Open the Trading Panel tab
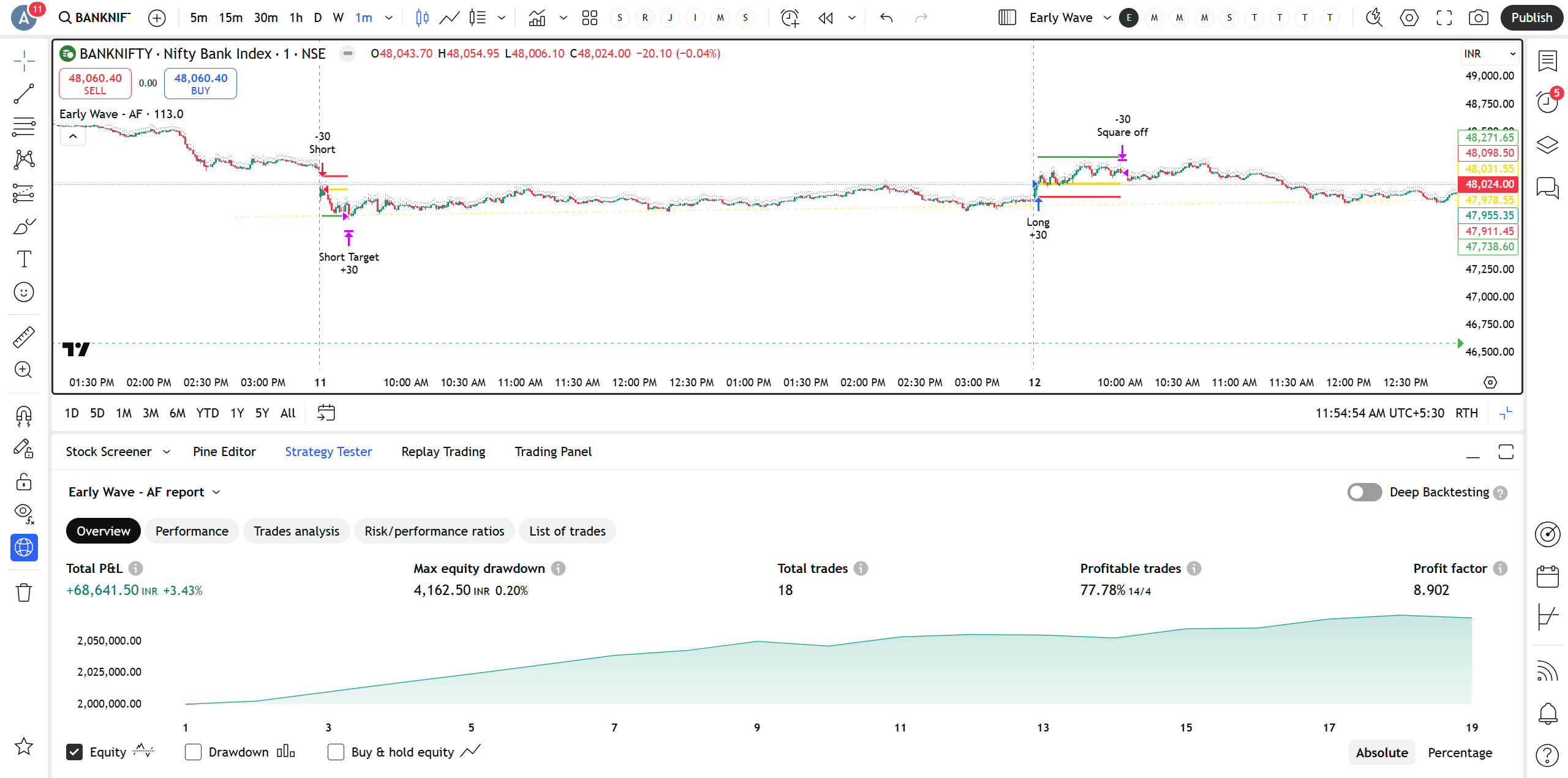This screenshot has height=778, width=1568. click(553, 452)
